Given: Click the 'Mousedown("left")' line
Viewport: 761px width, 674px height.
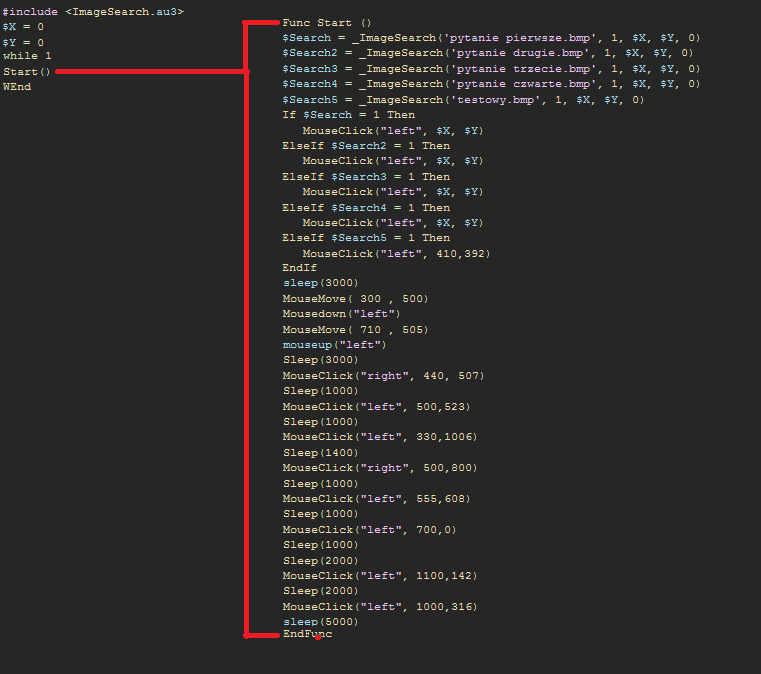Looking at the screenshot, I should 341,314.
